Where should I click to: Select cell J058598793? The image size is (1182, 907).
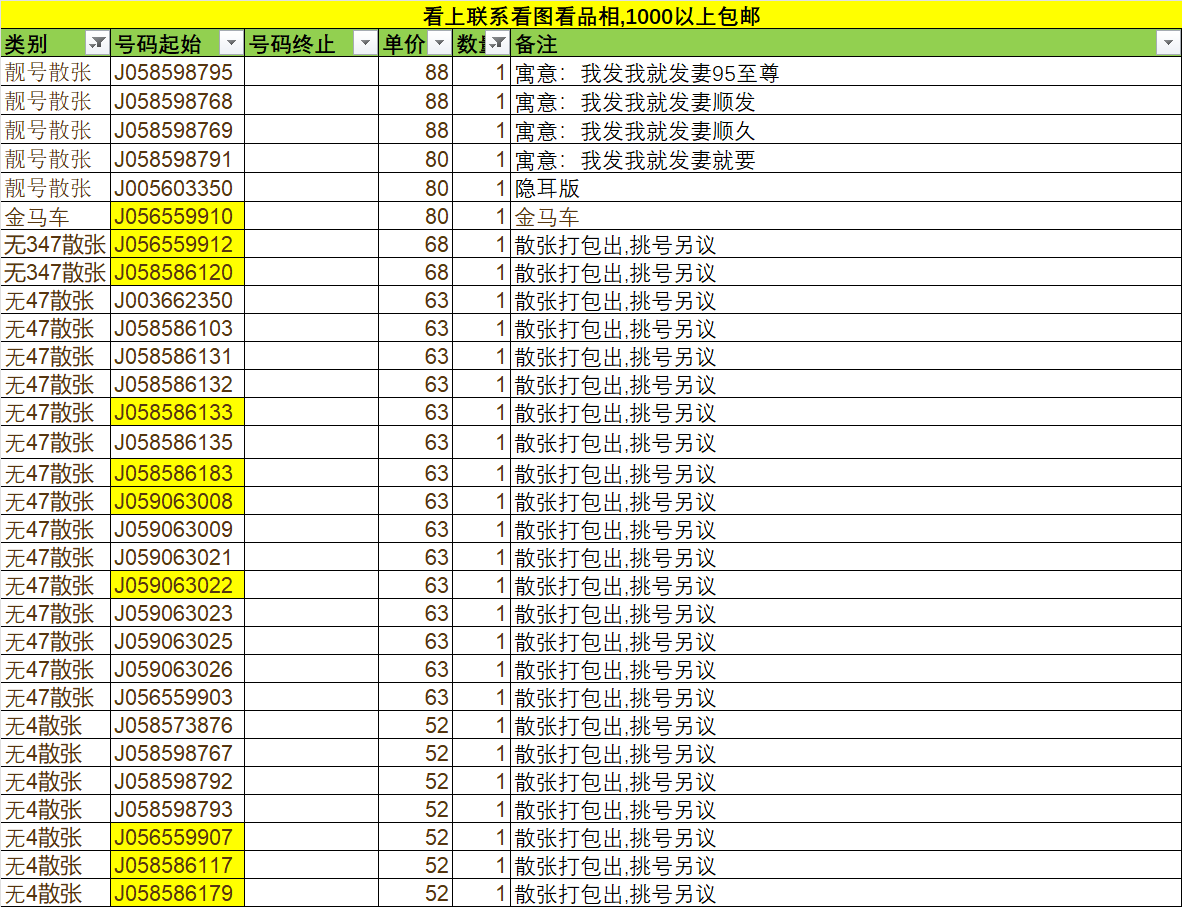click(178, 808)
